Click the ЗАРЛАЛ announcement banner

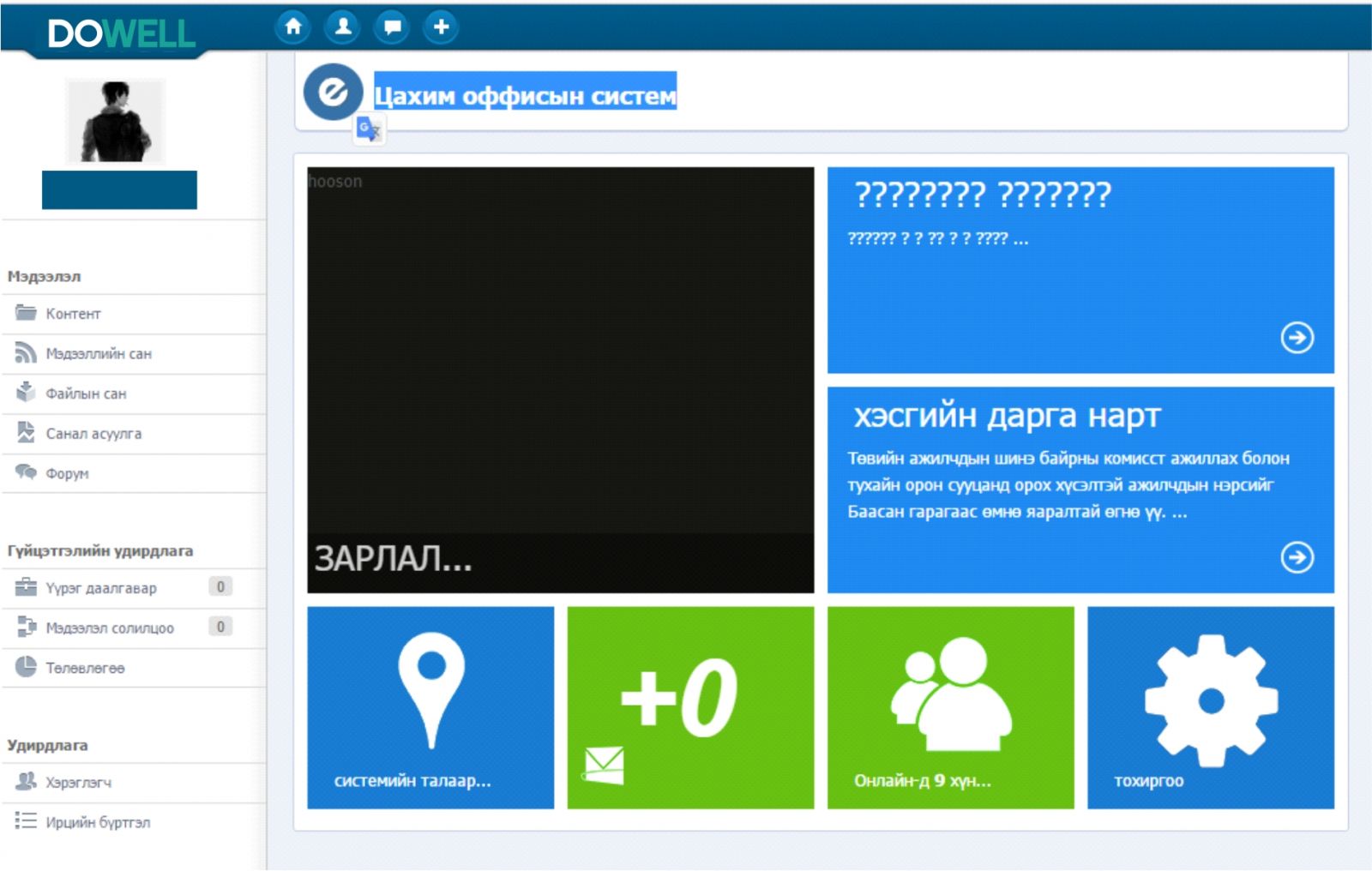[560, 380]
